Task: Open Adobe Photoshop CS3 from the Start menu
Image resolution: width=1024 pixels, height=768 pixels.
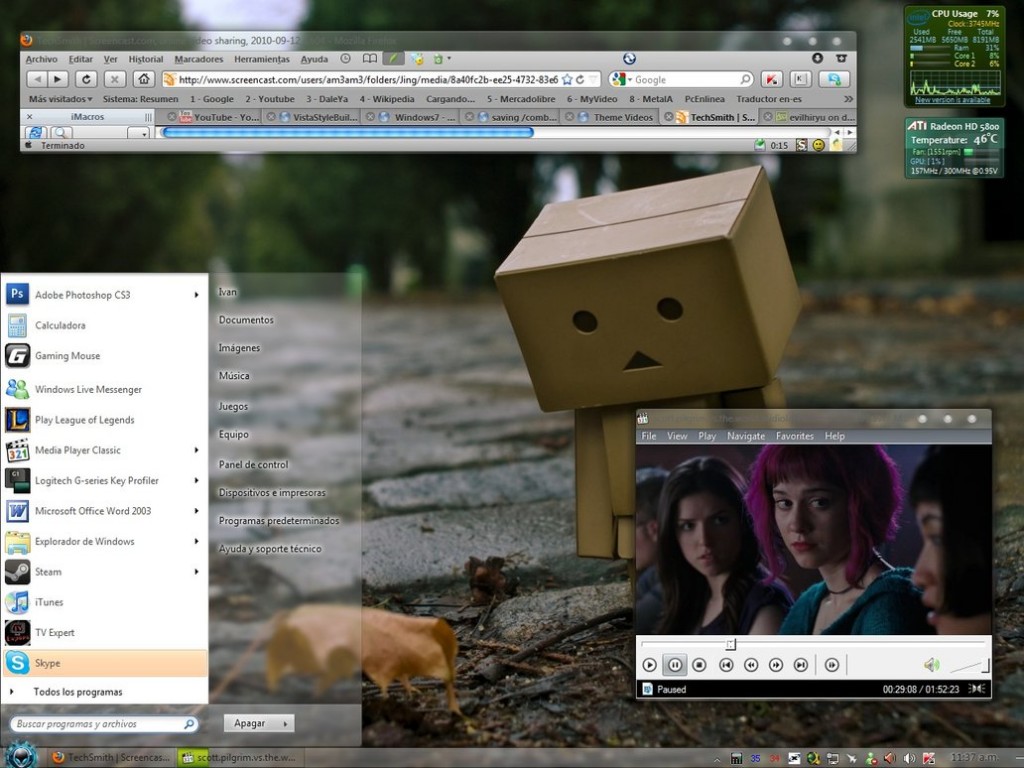Action: tap(80, 294)
